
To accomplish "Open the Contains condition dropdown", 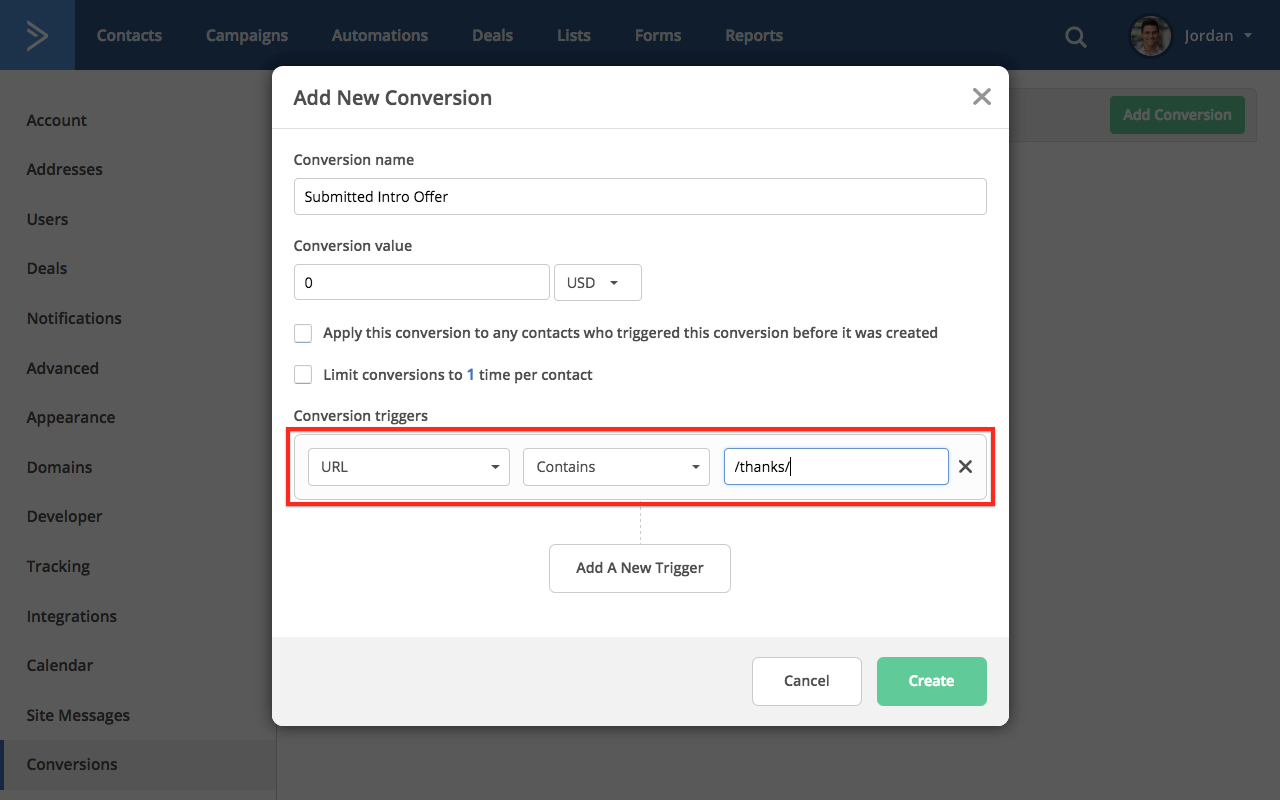I will pos(616,467).
